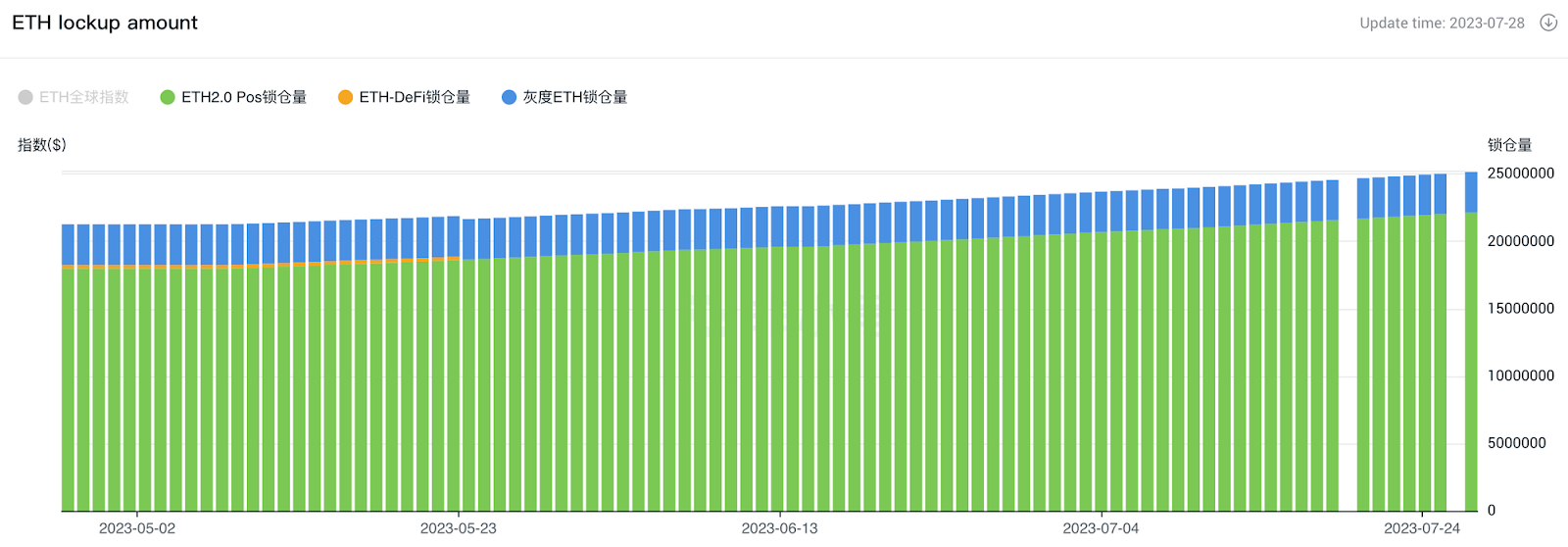
Task: Click the 15000000 y-axis value
Action: [x=1521, y=309]
